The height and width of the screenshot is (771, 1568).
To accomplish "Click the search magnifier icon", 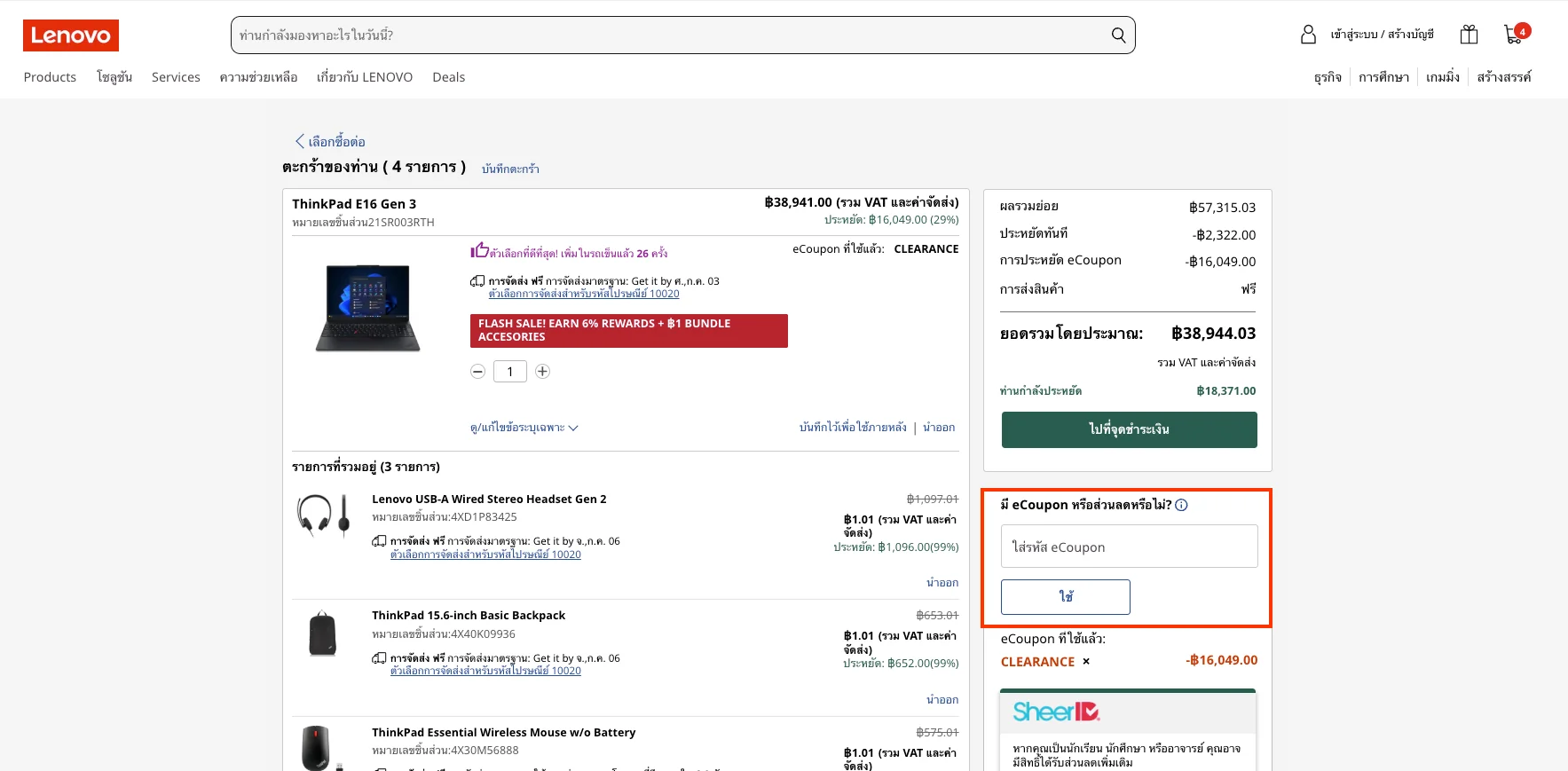I will (1118, 35).
